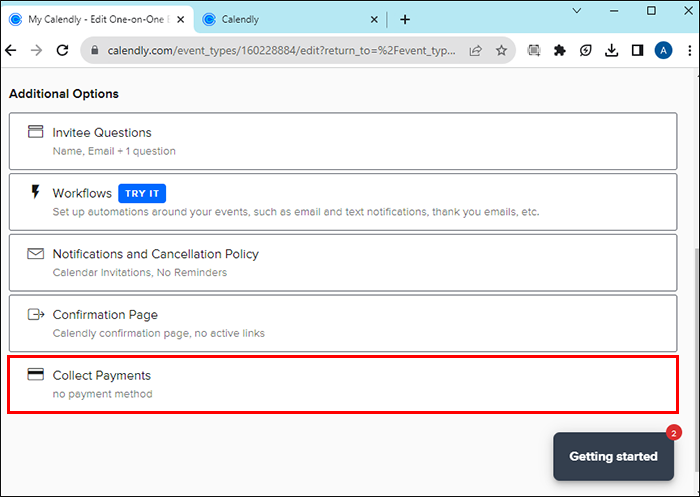This screenshot has width=700, height=497.
Task: Toggle the browser side panel icon
Action: [637, 50]
